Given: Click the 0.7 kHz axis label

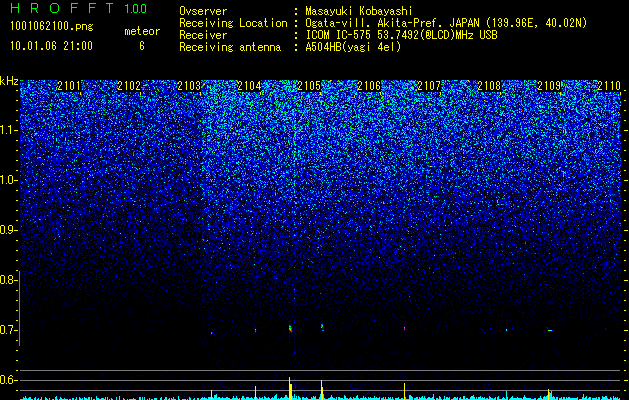Looking at the screenshot, I should (x=9, y=330).
